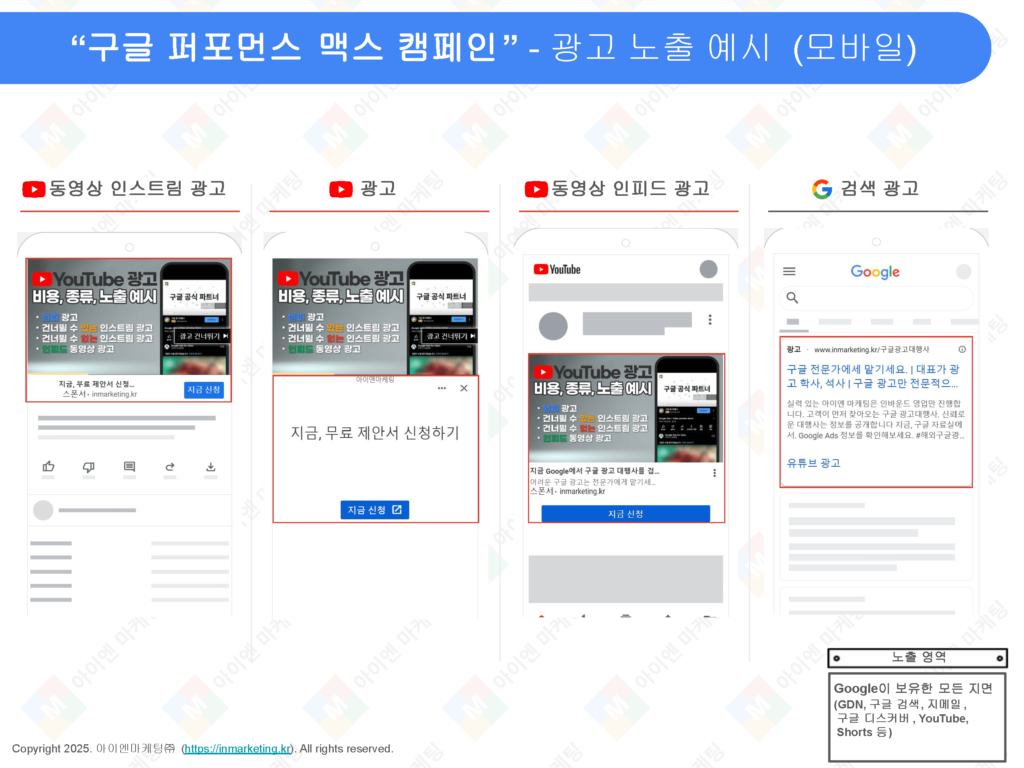The width and height of the screenshot is (1024, 768).
Task: Click the 스폰서 · inmarketing.kr label on the in-stream ad
Action: 100,394
